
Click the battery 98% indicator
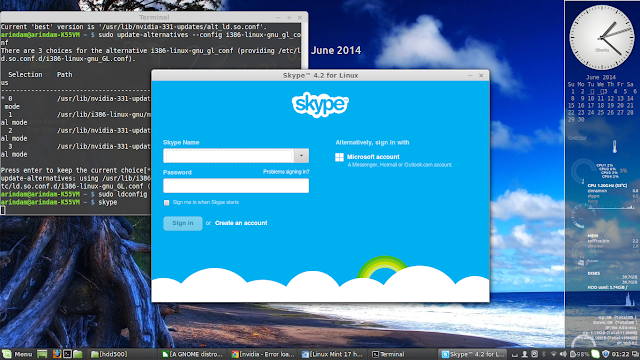[x=580, y=354]
